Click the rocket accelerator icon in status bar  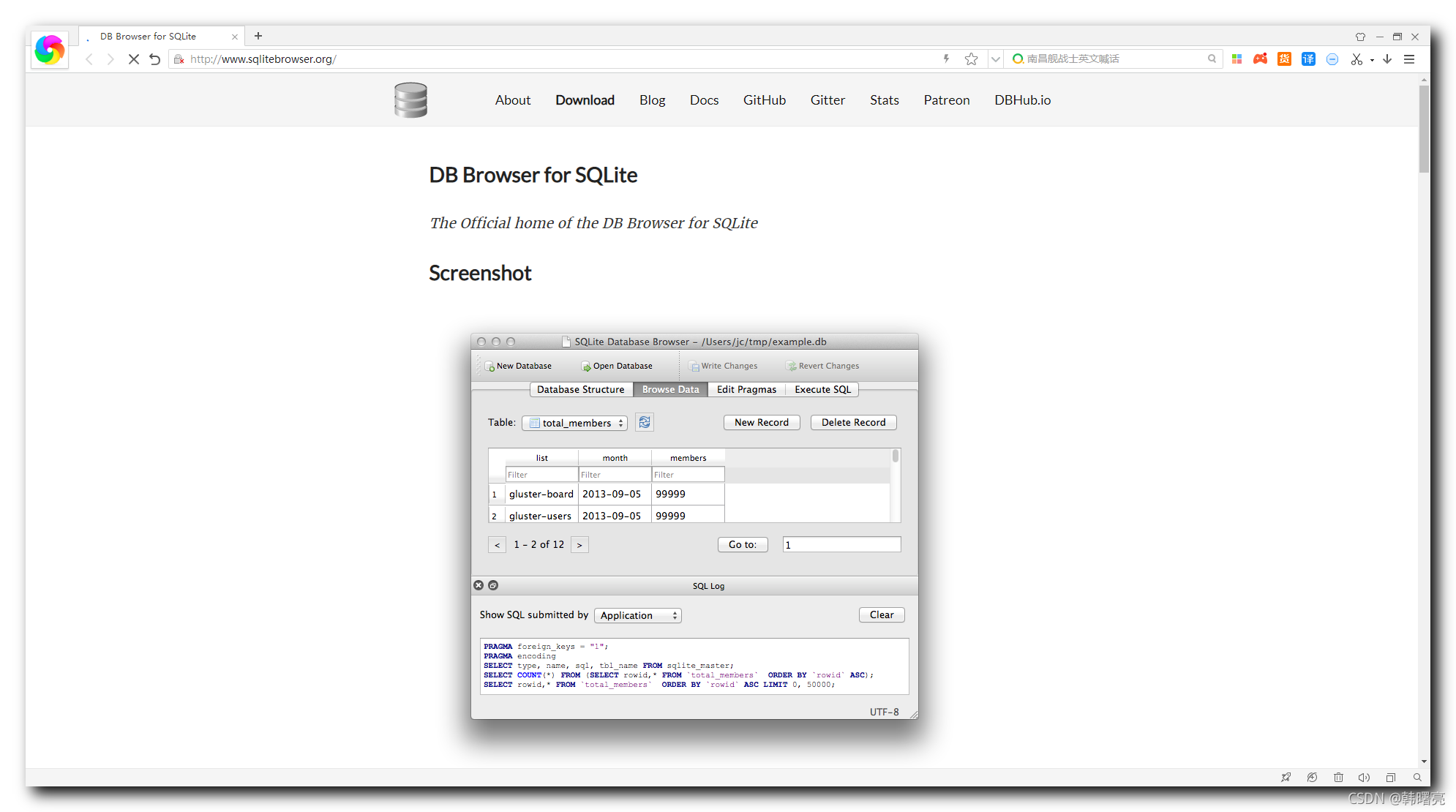1286,778
